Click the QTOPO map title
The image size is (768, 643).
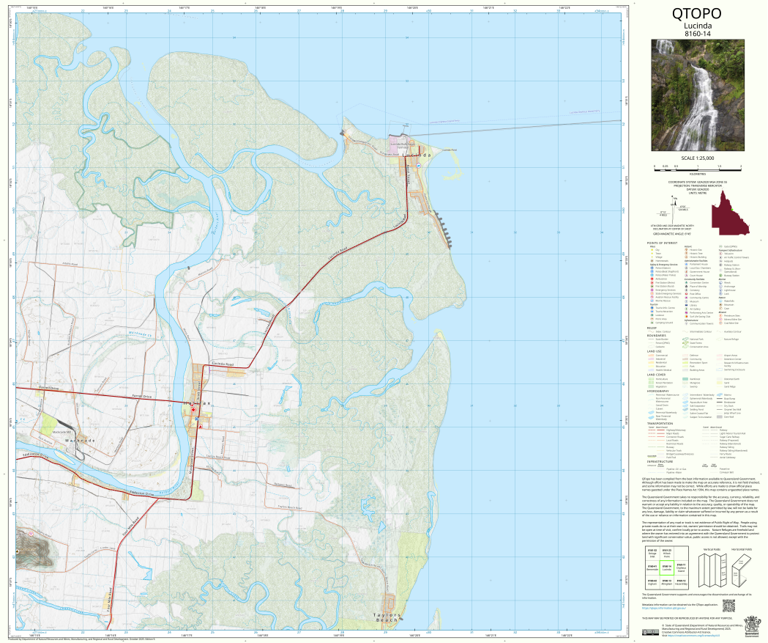pos(696,13)
